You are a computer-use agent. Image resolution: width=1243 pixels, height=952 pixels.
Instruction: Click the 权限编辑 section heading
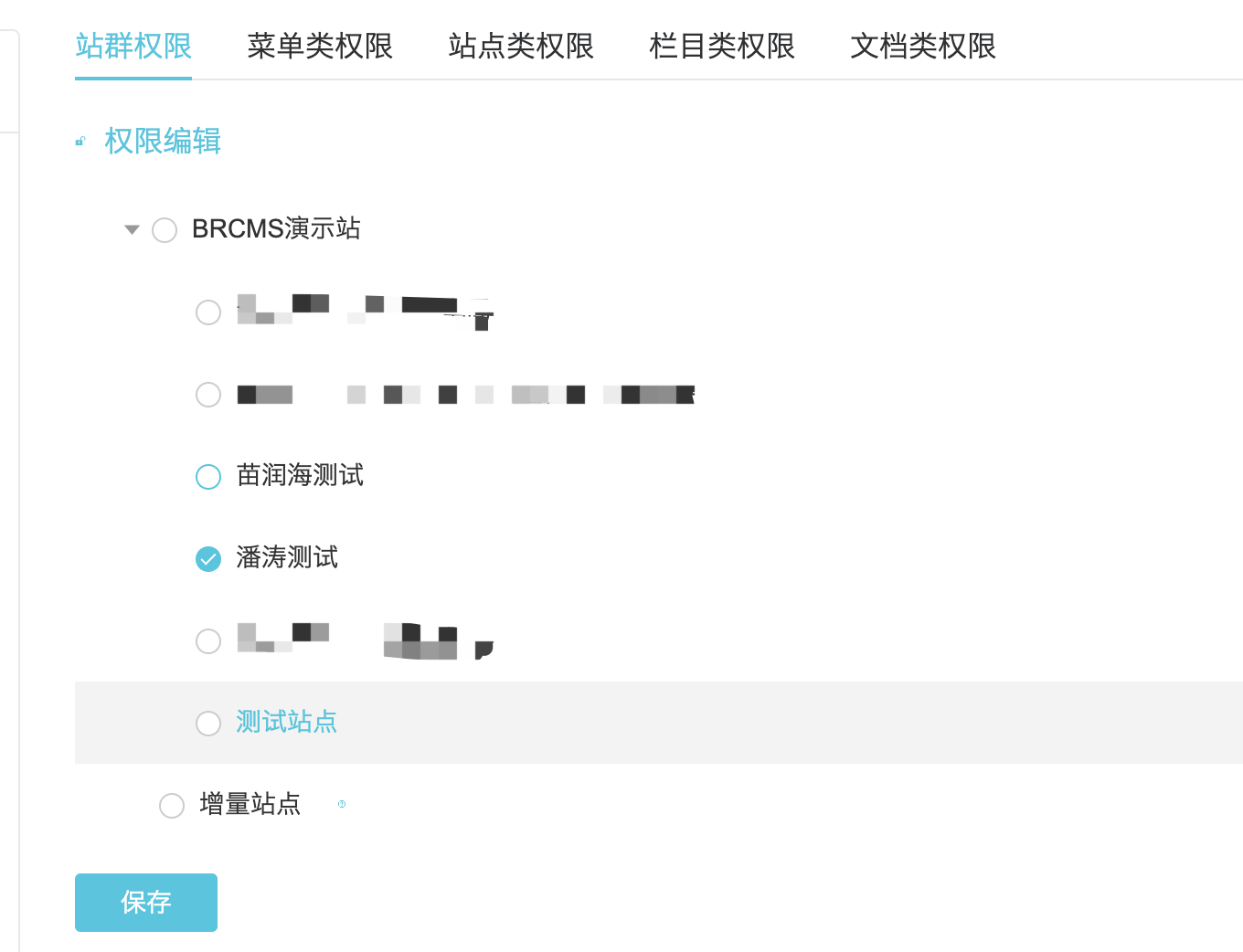[x=163, y=141]
